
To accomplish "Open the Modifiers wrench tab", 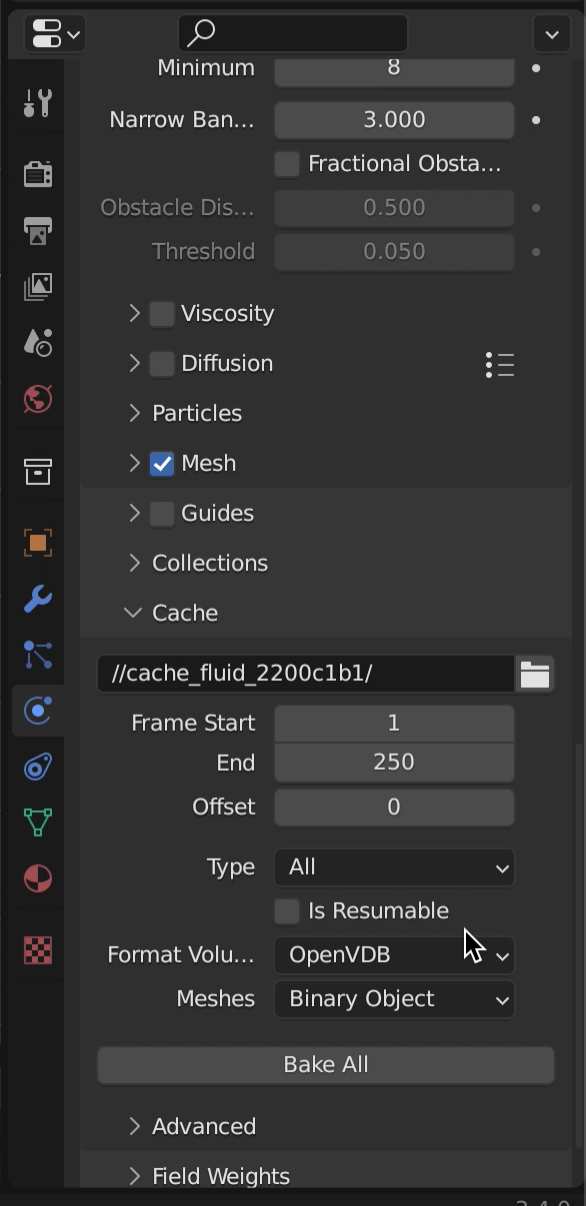I will click(x=38, y=599).
